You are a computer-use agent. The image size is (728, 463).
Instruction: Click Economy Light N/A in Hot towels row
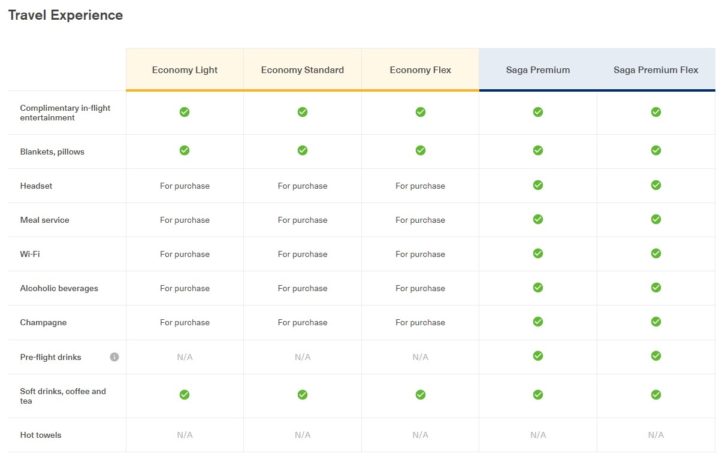coord(184,435)
